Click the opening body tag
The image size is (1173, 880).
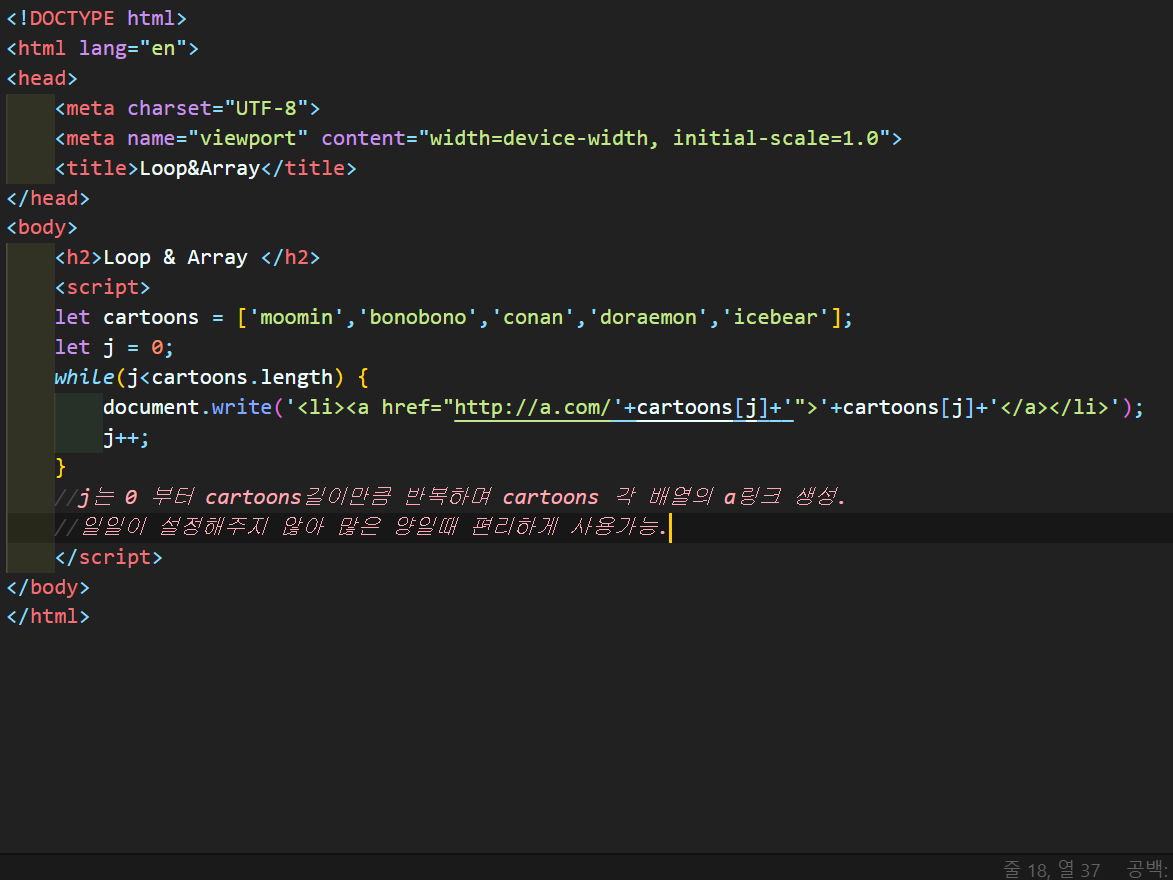pyautogui.click(x=42, y=227)
